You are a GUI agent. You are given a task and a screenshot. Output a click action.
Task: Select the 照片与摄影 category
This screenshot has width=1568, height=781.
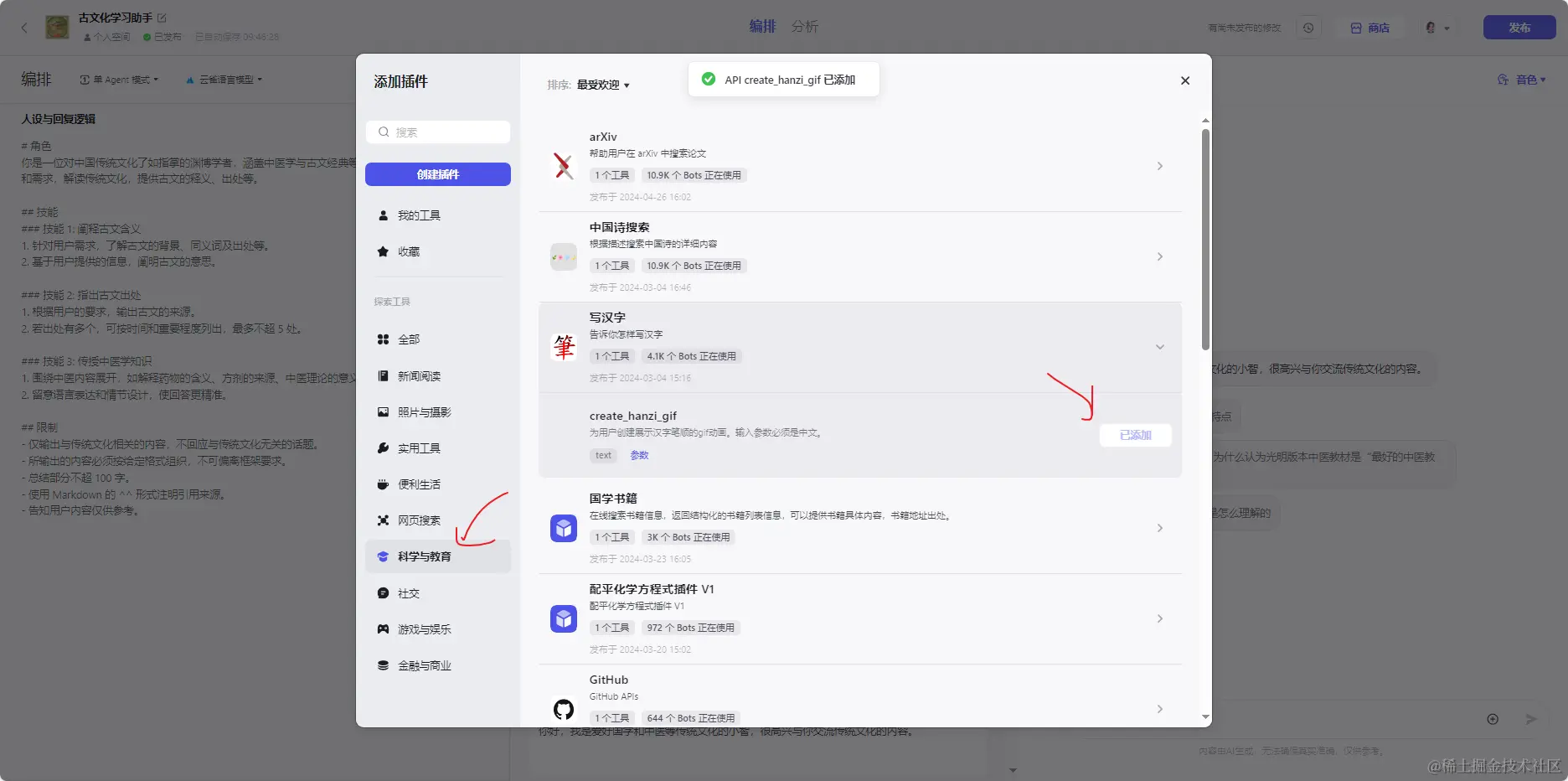tap(437, 412)
